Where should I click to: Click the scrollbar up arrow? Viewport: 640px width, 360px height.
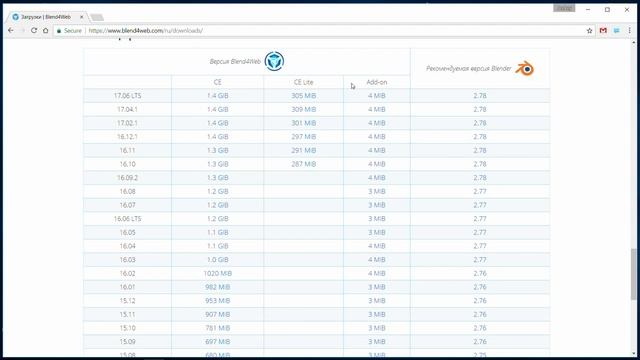point(633,42)
